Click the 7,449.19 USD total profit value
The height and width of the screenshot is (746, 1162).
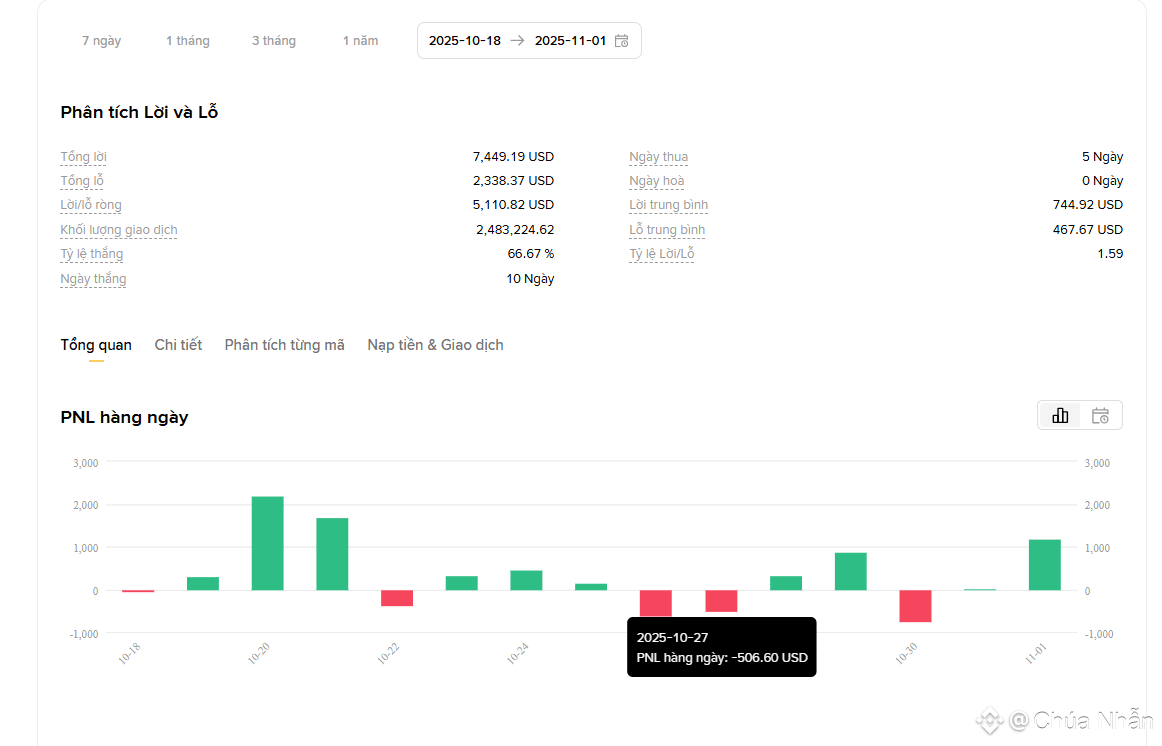[513, 157]
